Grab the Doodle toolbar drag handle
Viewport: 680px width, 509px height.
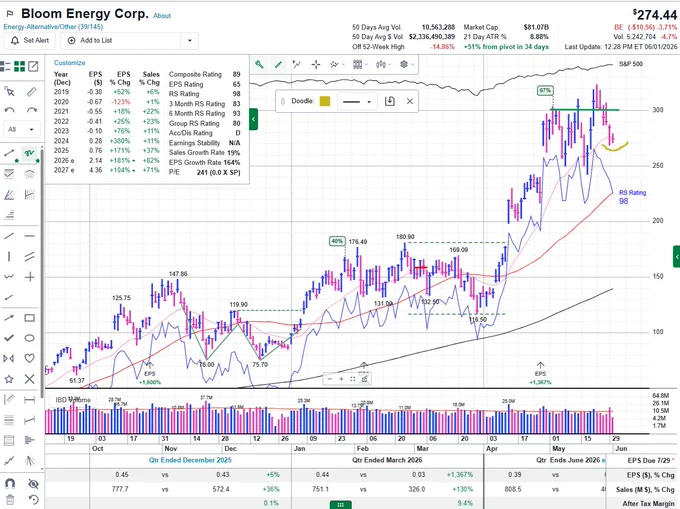point(283,101)
